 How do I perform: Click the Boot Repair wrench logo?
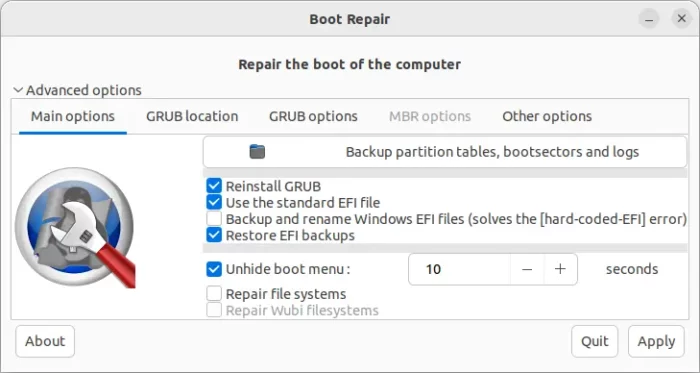coord(75,227)
